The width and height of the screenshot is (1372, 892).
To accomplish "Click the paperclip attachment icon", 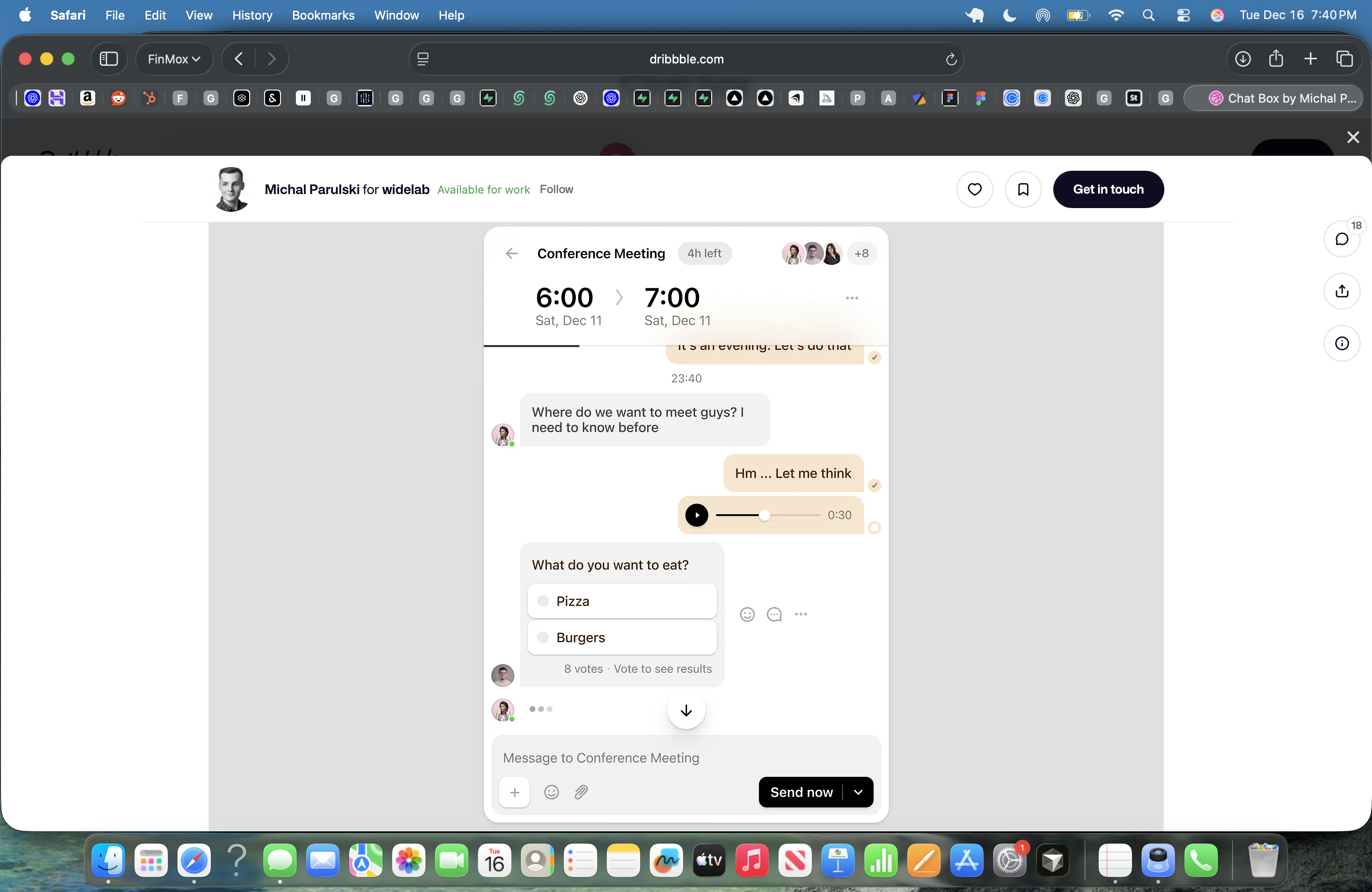I will click(581, 792).
